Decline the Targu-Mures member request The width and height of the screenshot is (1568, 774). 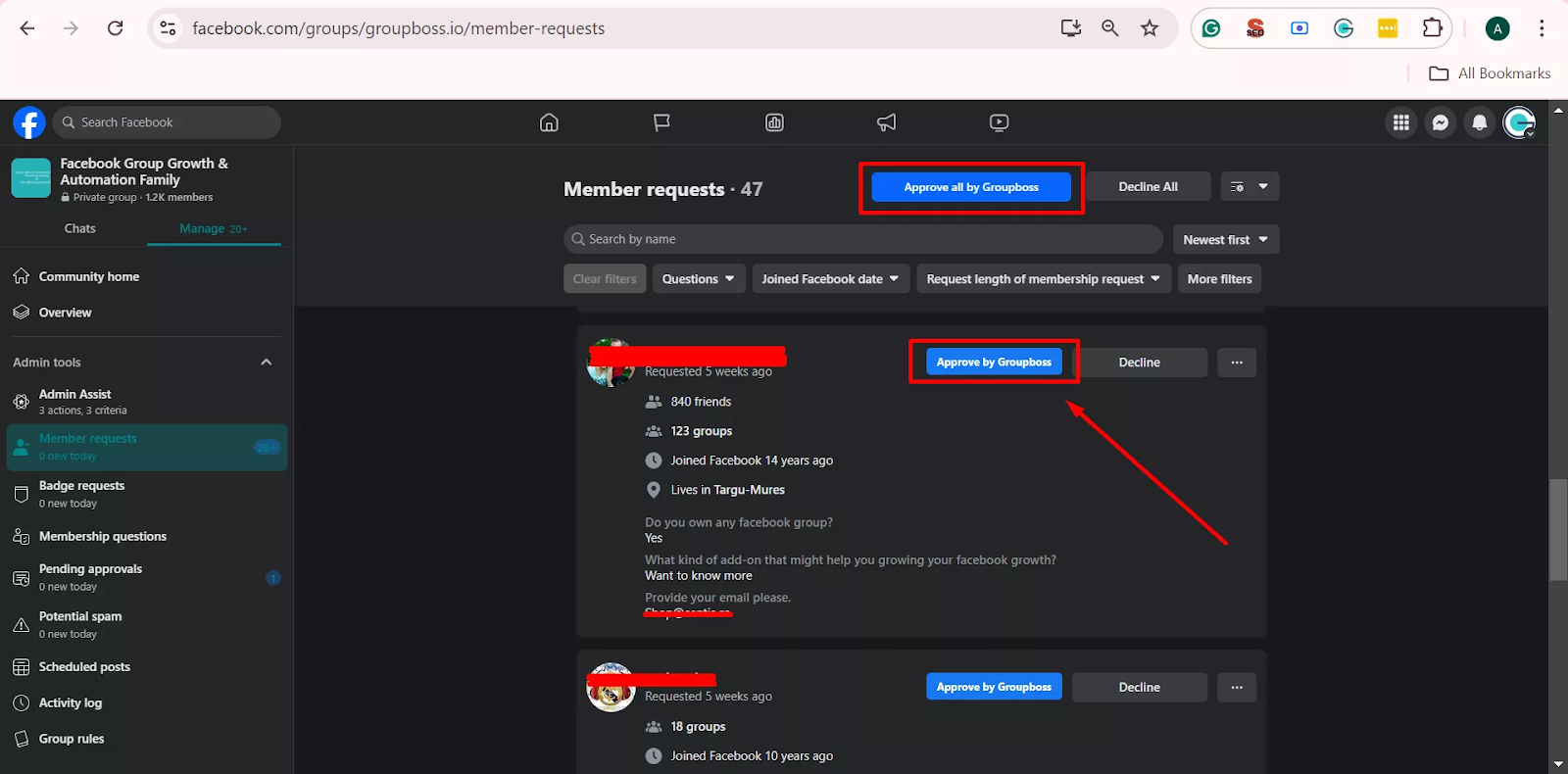click(x=1140, y=363)
